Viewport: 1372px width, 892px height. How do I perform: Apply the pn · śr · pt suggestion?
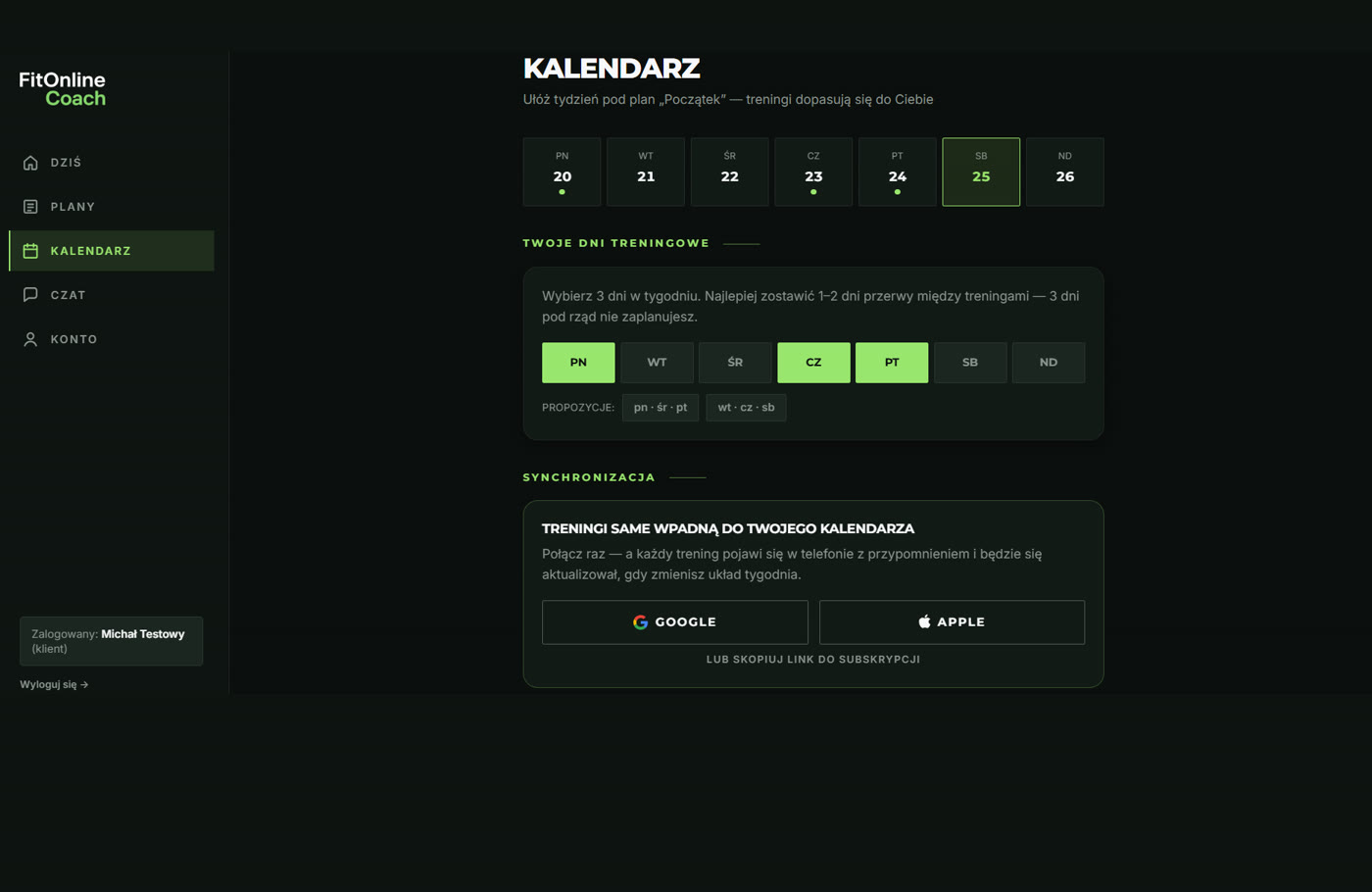(661, 408)
